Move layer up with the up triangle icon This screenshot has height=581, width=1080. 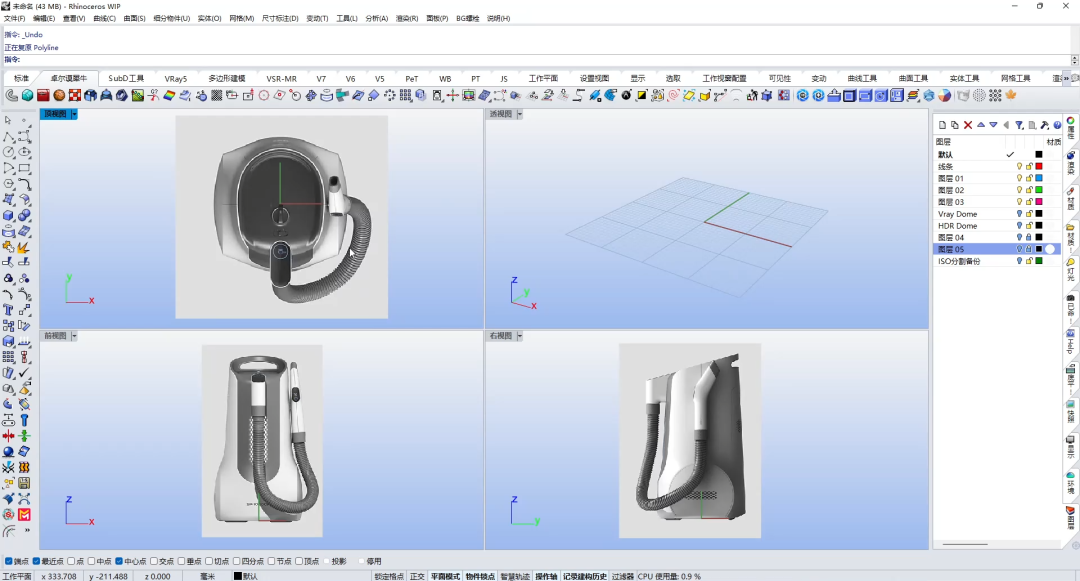(x=981, y=125)
